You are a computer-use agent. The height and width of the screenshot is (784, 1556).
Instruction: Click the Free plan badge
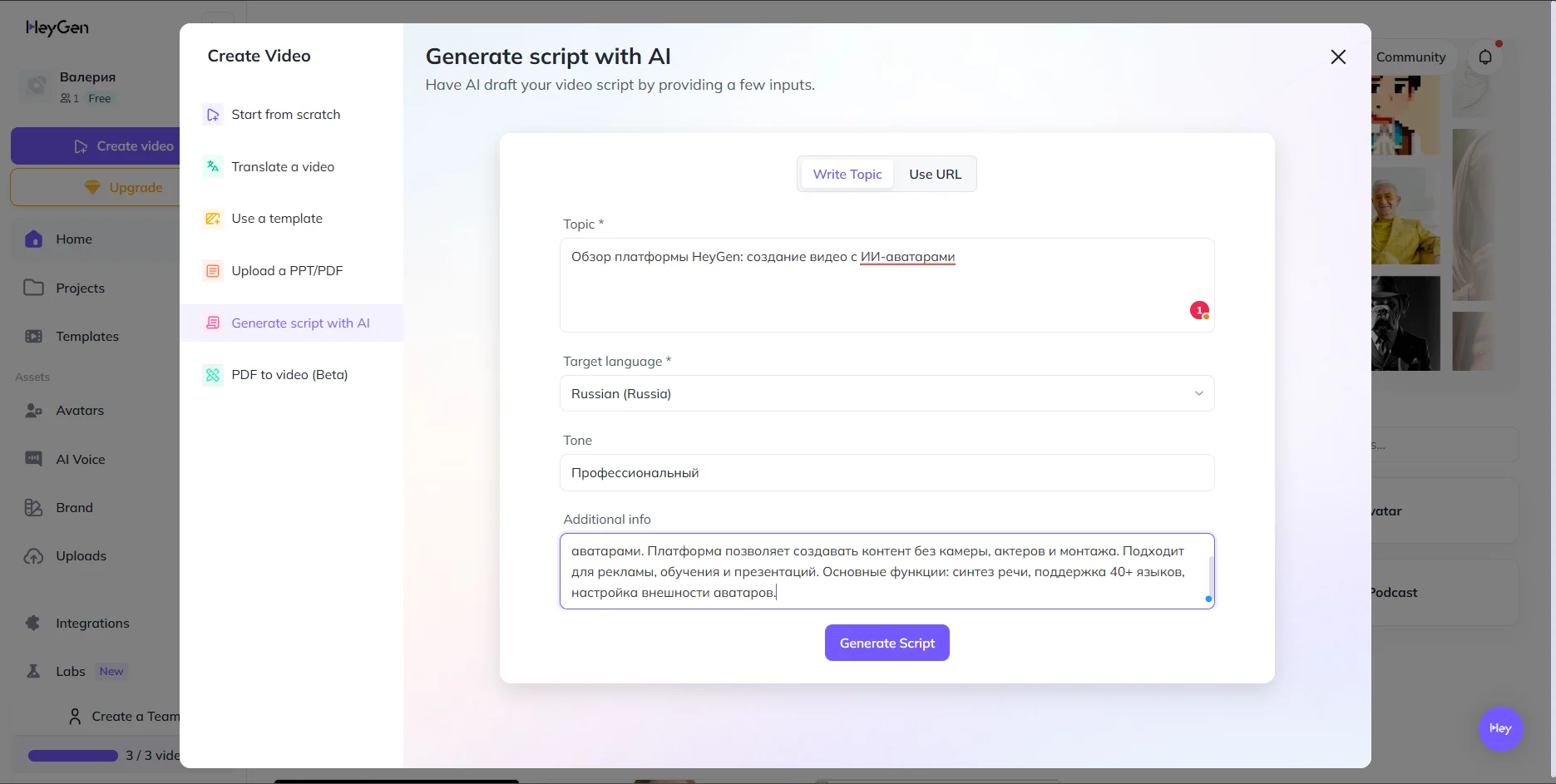pos(100,98)
